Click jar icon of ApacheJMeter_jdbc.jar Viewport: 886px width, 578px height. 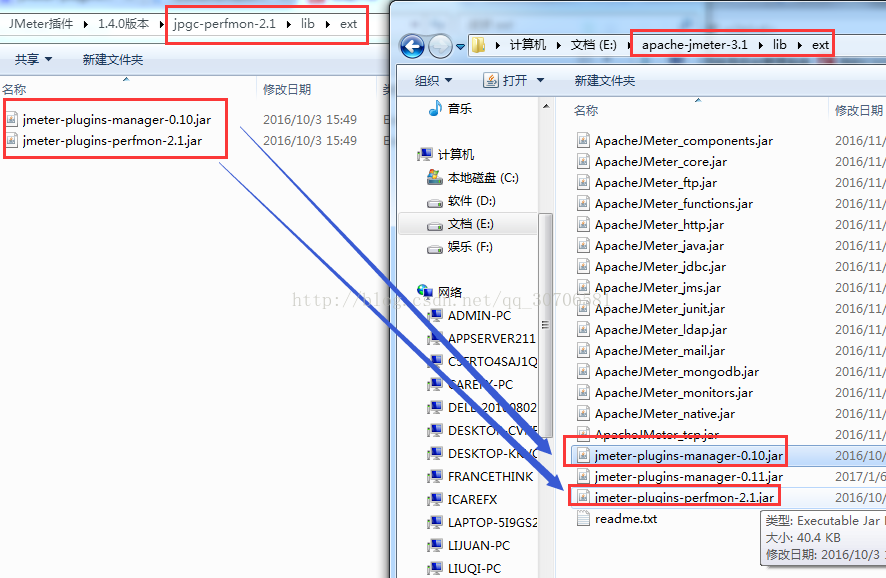point(583,266)
